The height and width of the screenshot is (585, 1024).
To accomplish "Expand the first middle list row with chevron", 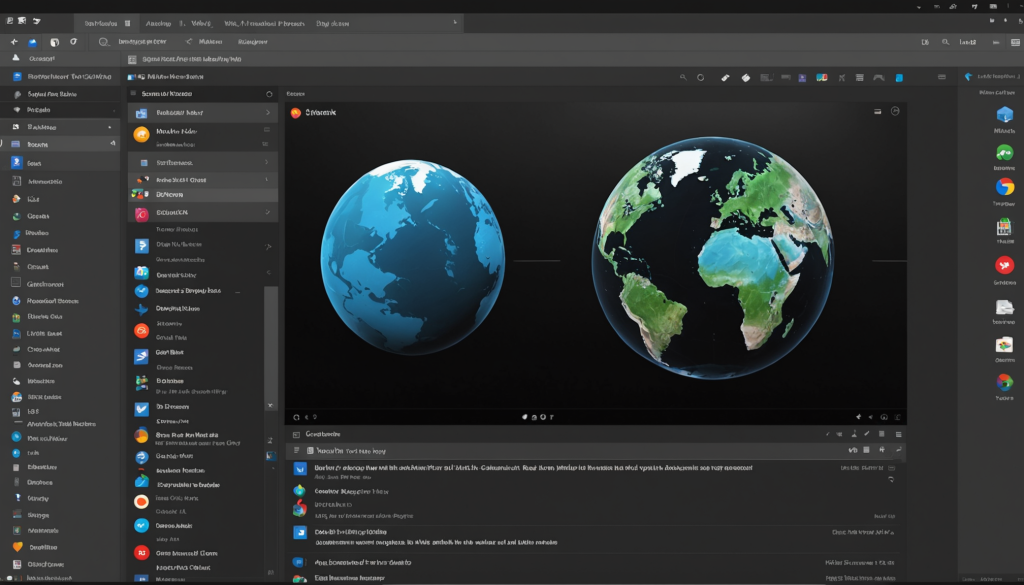I will (267, 114).
